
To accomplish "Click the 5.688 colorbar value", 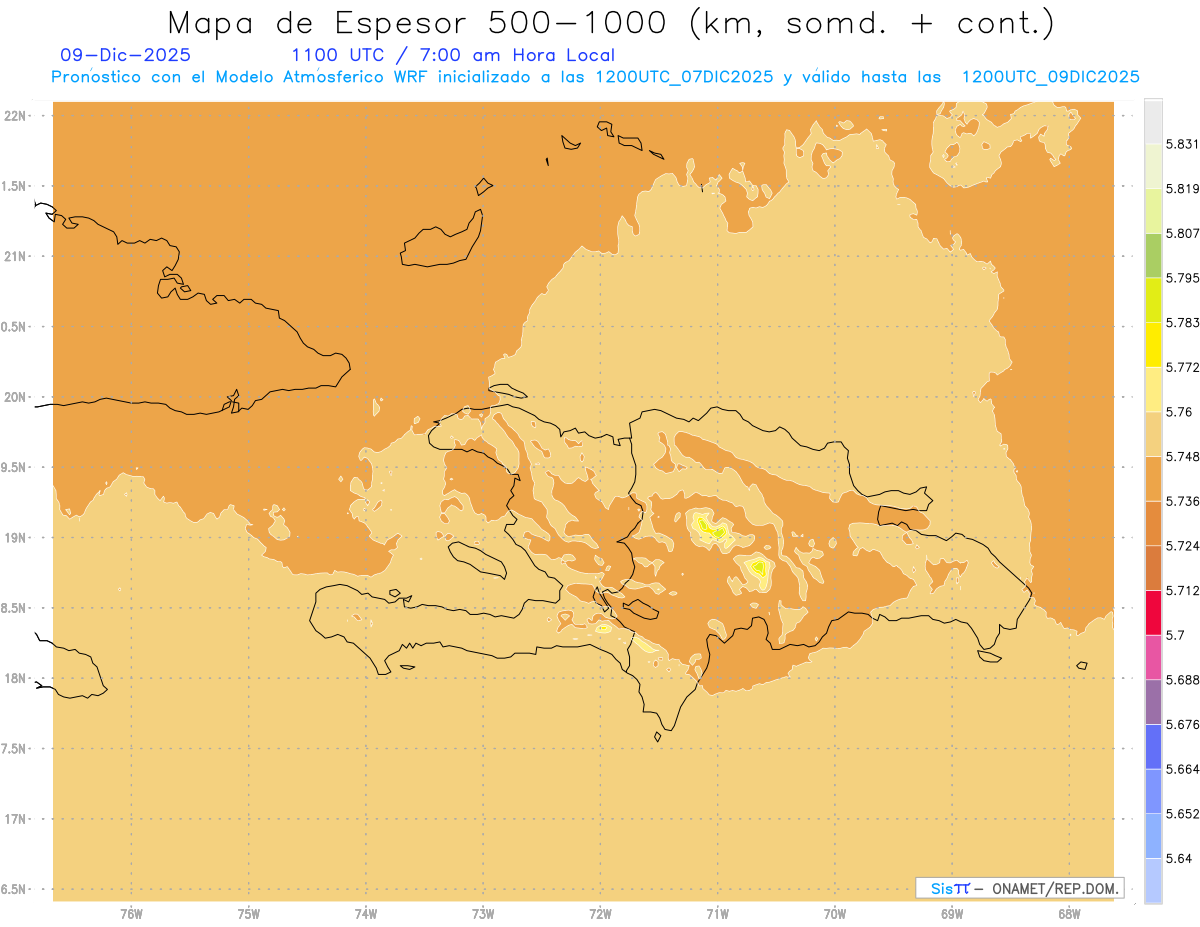I will 1182,679.
